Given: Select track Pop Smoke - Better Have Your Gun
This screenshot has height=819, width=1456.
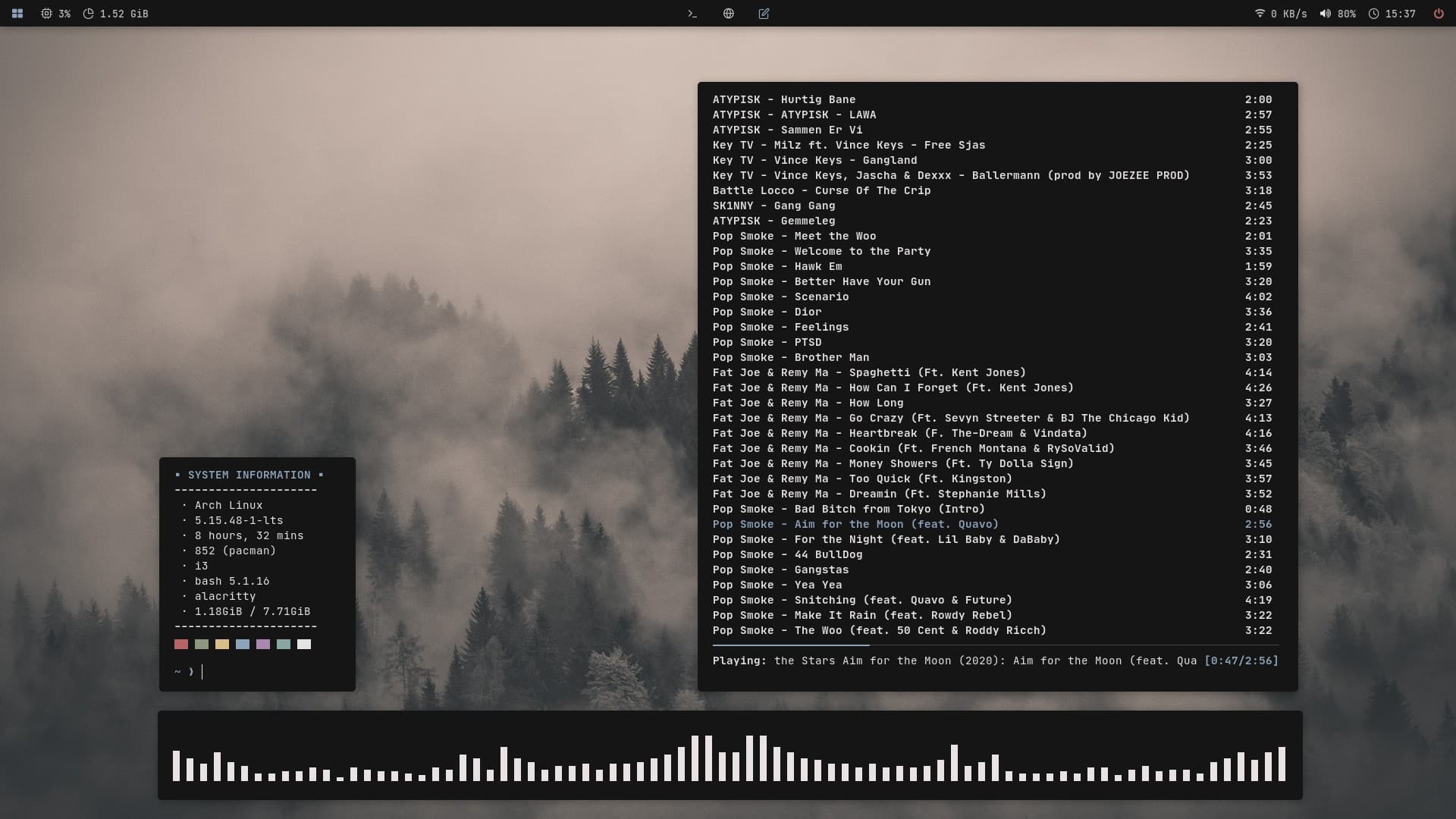Looking at the screenshot, I should tap(993, 281).
